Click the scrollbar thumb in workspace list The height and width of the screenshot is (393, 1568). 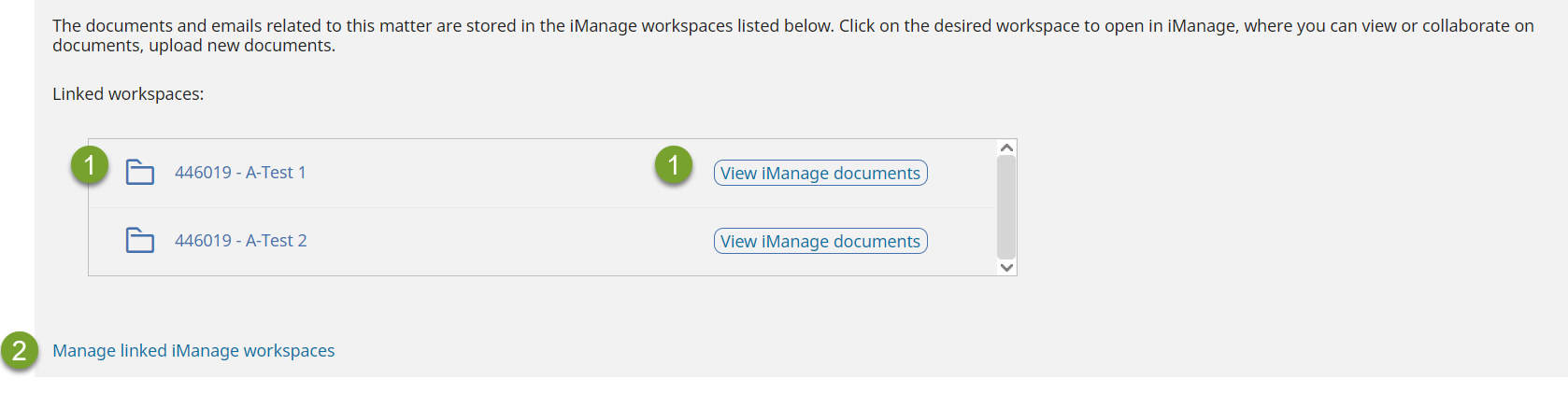click(1006, 206)
